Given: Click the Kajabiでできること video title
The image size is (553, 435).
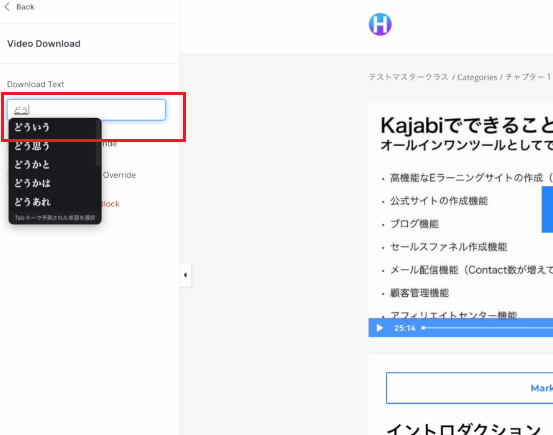Looking at the screenshot, I should tap(467, 125).
